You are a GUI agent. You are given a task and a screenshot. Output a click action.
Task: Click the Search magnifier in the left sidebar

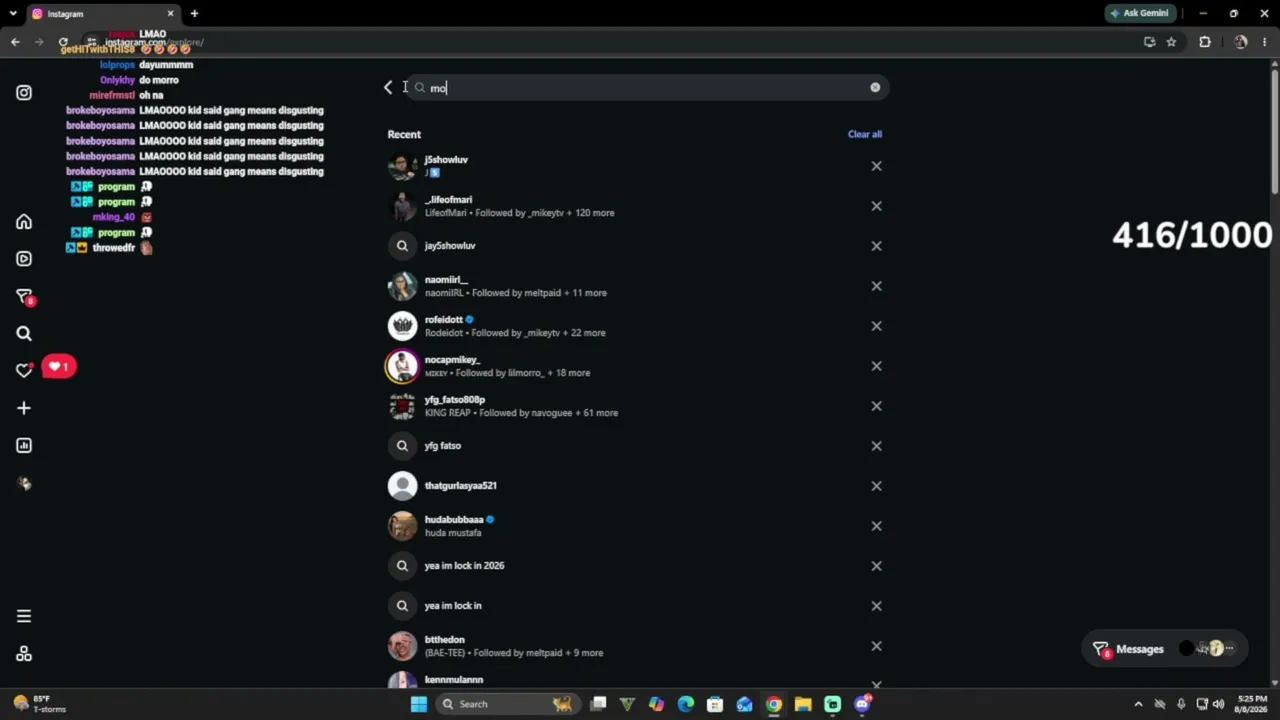tap(24, 334)
